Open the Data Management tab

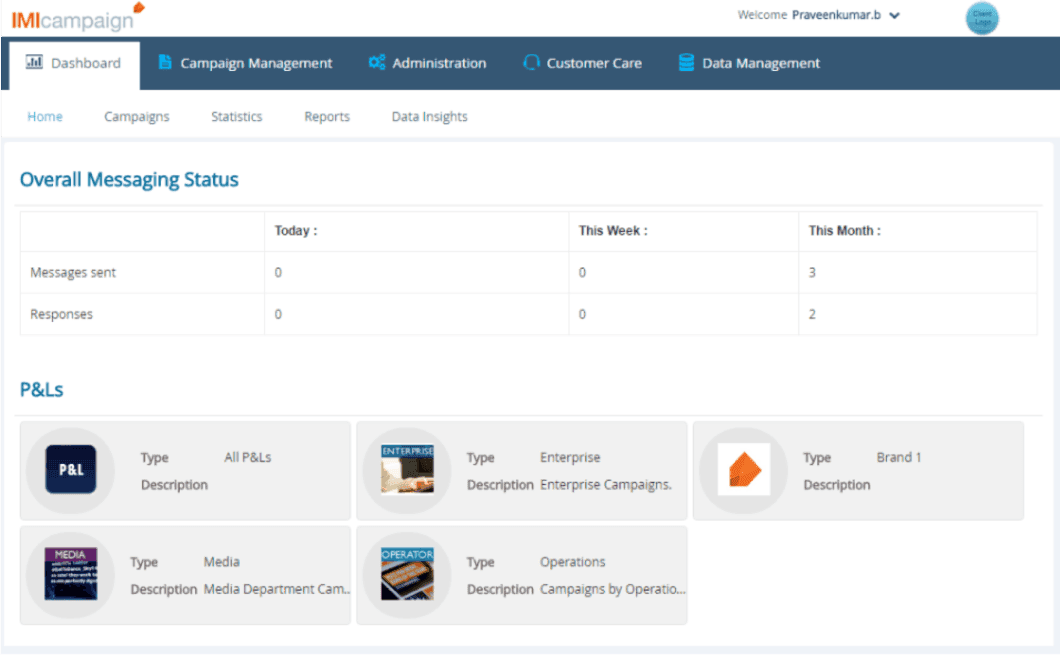[x=749, y=63]
